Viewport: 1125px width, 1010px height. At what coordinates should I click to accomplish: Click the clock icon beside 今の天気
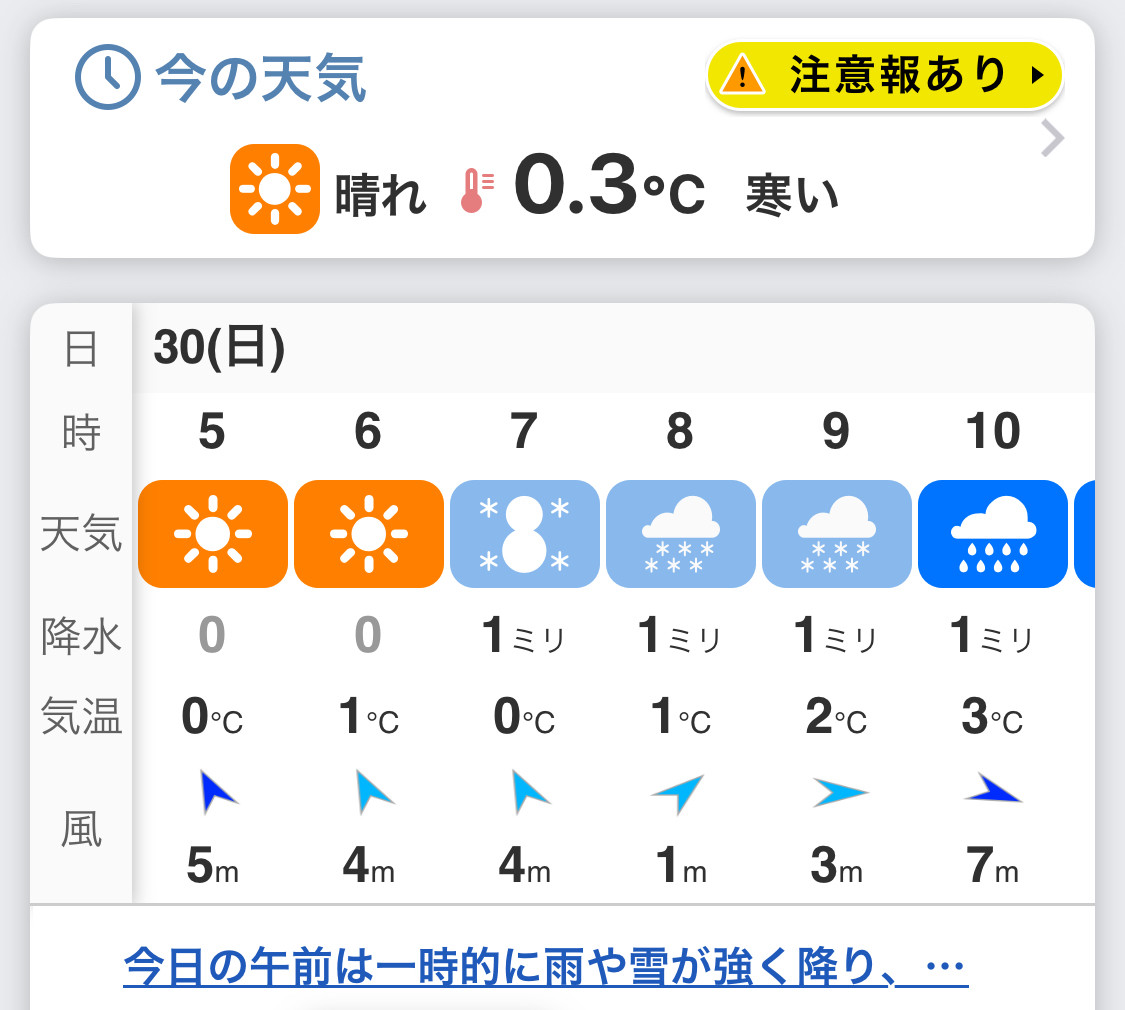pos(108,77)
